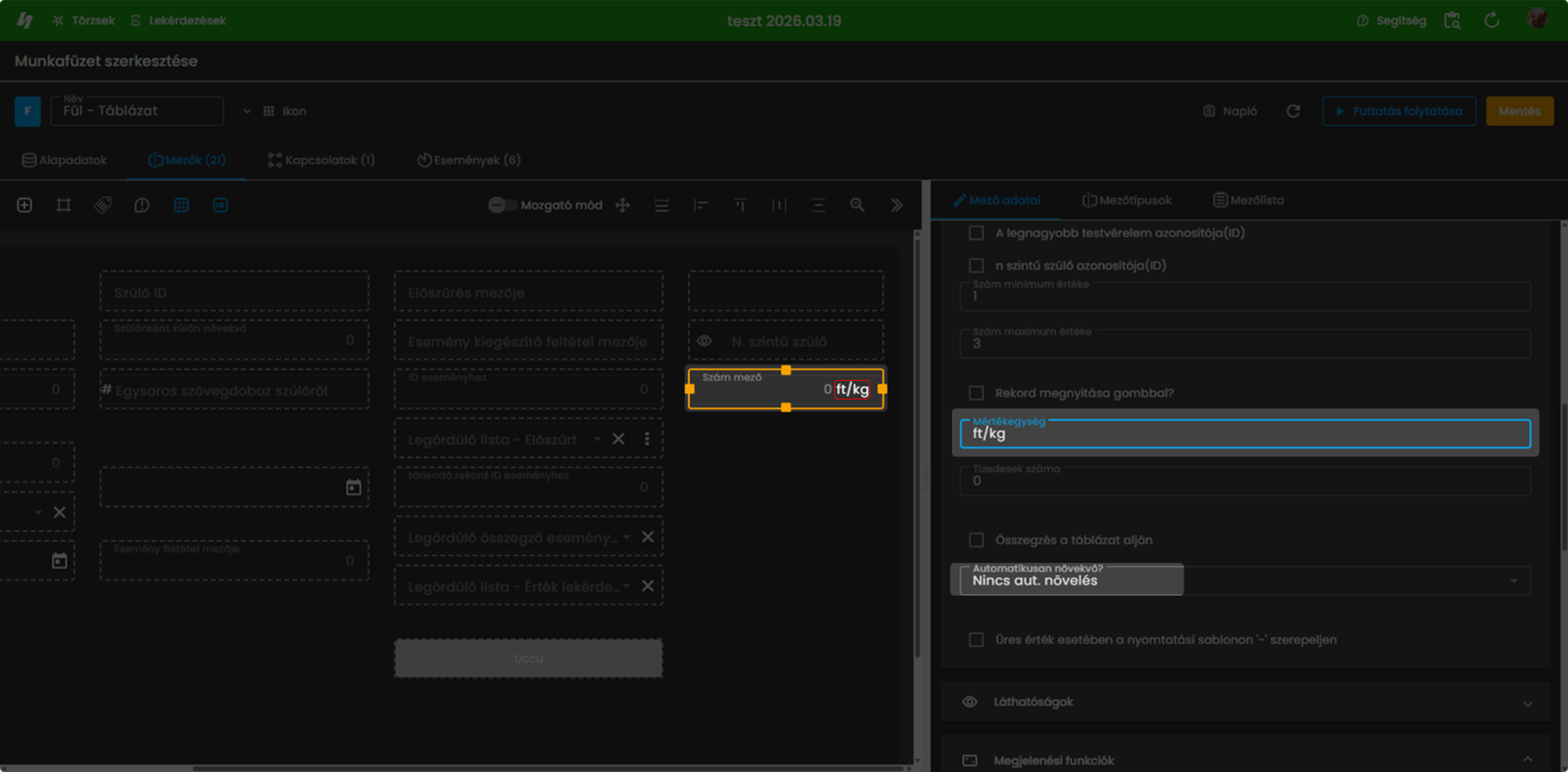
Task: Check Rekord megnyitása gombbal?
Action: (x=976, y=393)
